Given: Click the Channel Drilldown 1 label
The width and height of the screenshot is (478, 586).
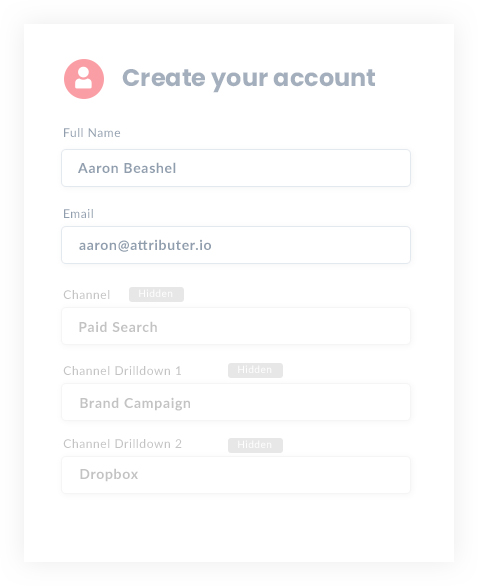Looking at the screenshot, I should click(122, 371).
